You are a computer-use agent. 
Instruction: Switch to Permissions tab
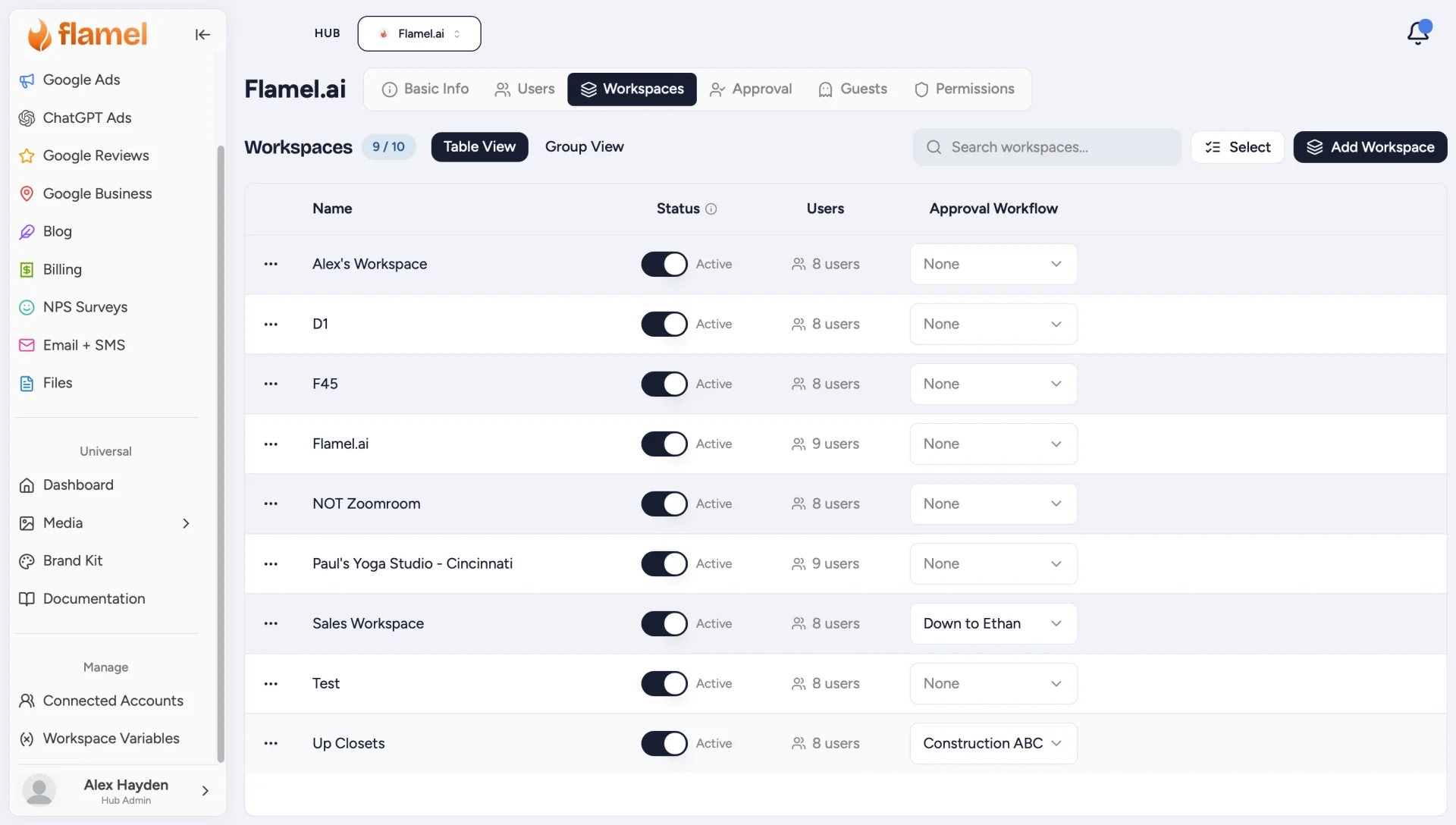tap(965, 89)
